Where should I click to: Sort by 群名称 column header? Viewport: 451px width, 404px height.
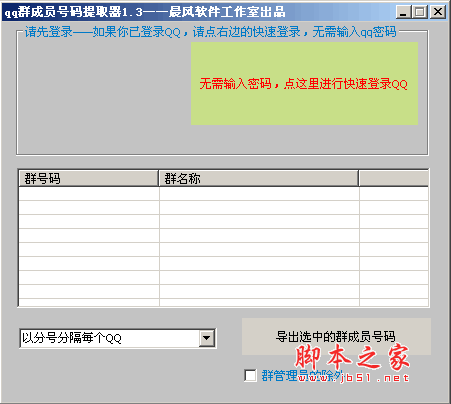click(x=259, y=178)
